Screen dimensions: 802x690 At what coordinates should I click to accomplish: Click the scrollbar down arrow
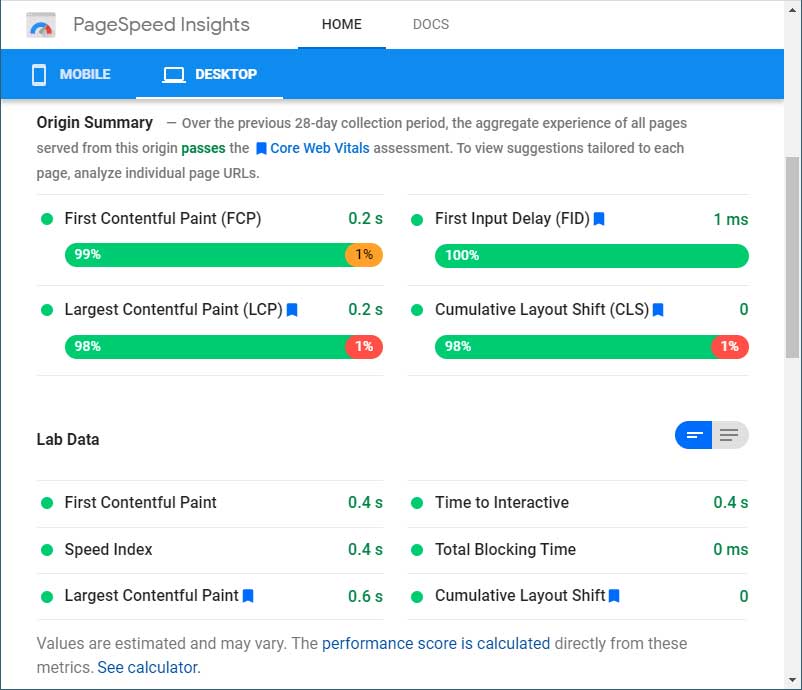coord(793,680)
